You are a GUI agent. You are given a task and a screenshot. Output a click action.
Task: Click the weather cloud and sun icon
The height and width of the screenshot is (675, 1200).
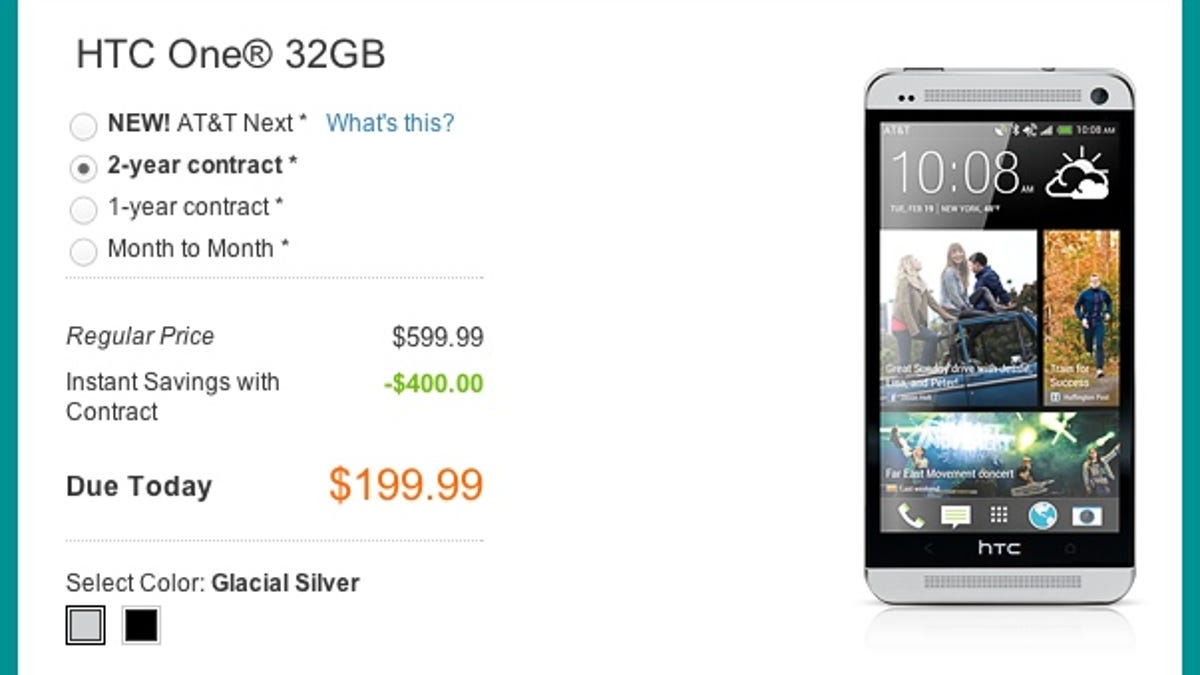coord(1077,176)
